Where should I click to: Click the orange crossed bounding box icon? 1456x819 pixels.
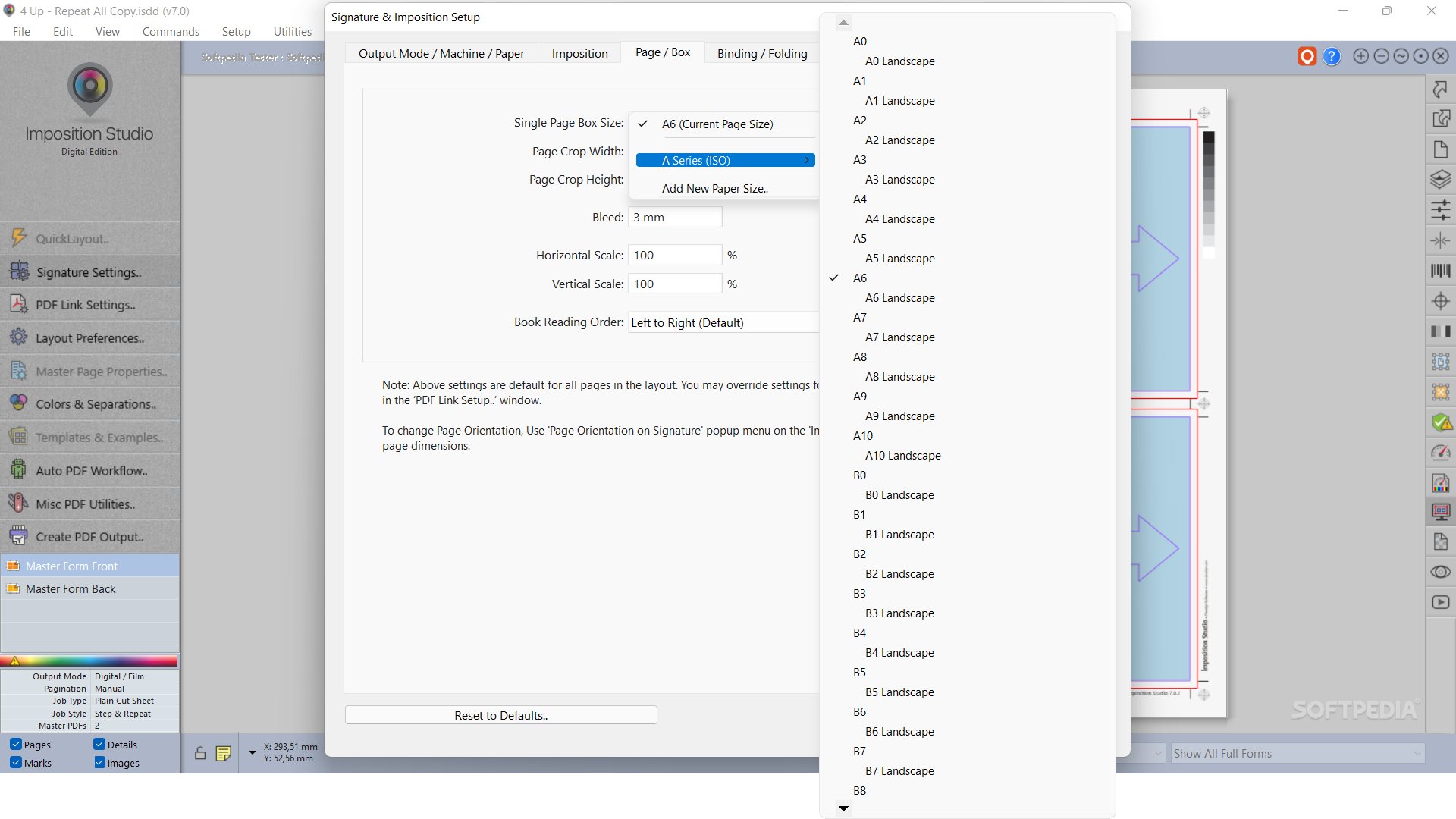coord(1440,392)
